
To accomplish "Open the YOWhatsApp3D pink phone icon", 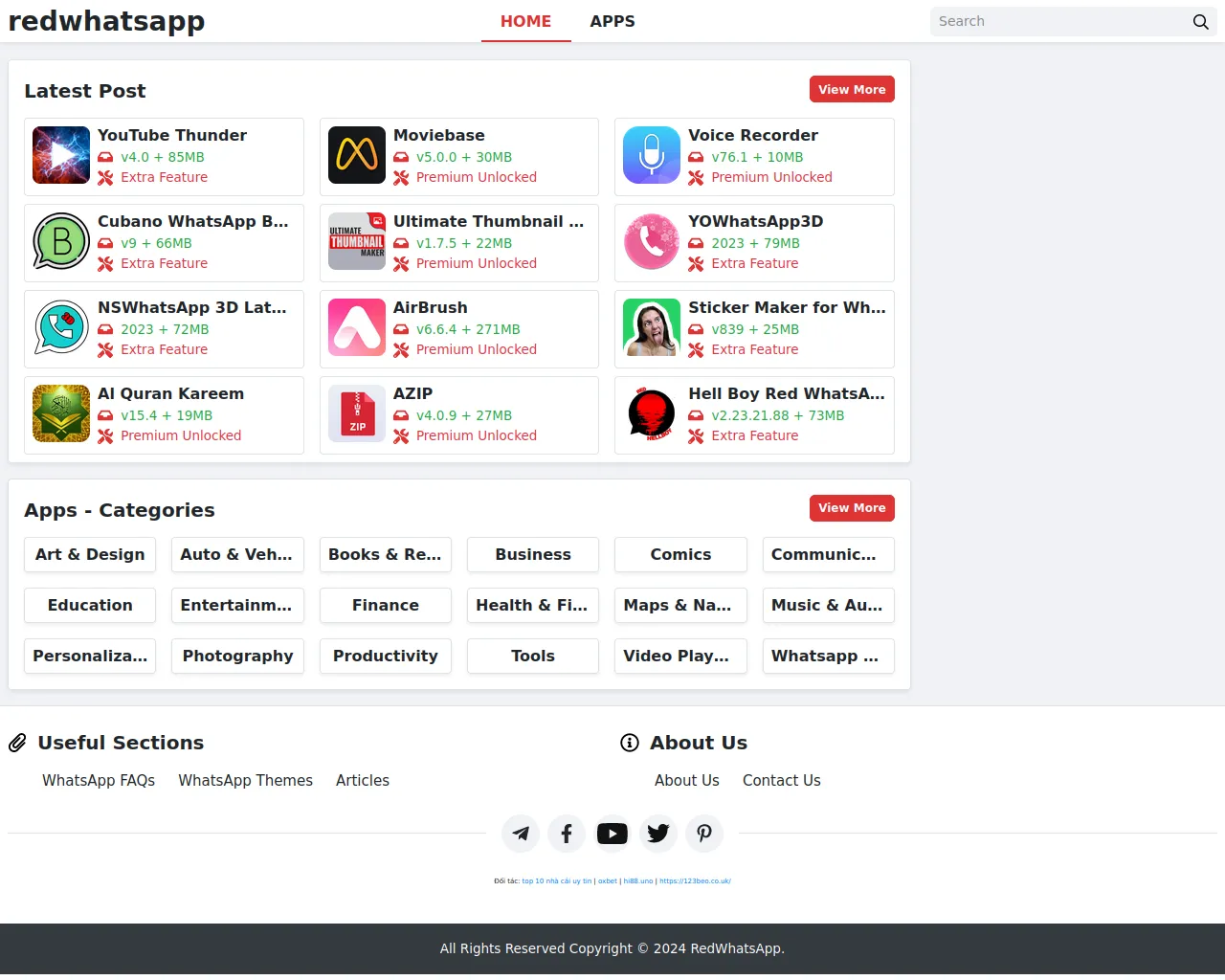I will click(x=652, y=241).
